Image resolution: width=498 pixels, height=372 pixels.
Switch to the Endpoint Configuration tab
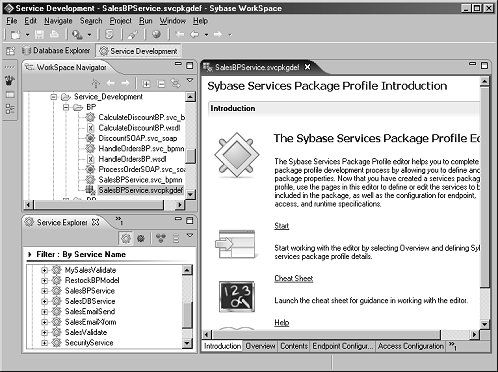click(342, 346)
